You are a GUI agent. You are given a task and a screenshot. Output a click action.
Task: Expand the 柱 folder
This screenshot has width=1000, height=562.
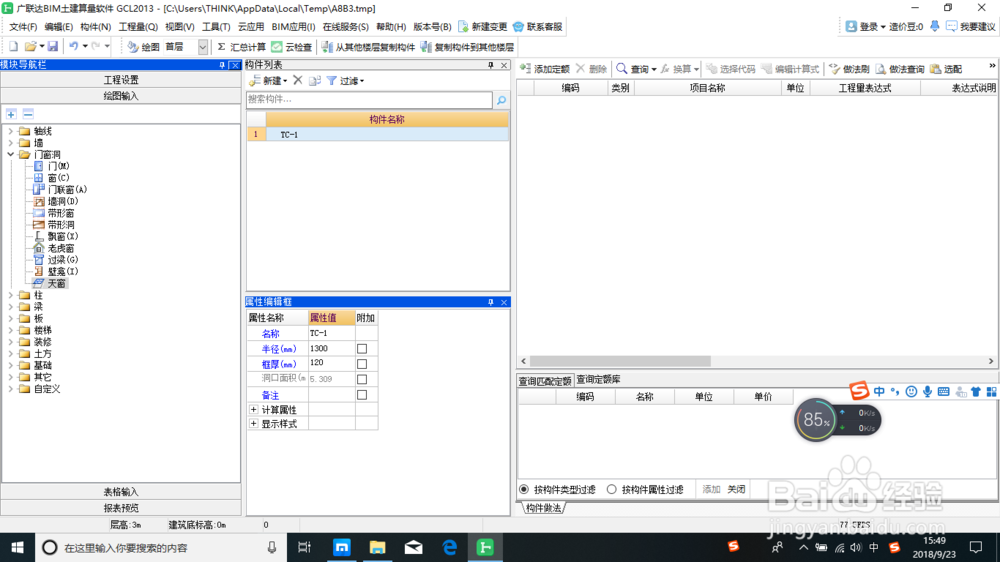[11, 295]
